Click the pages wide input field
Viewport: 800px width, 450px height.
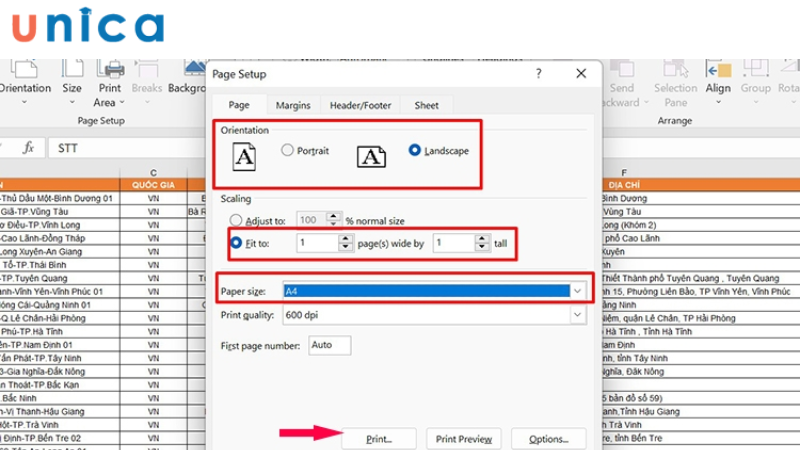click(317, 243)
